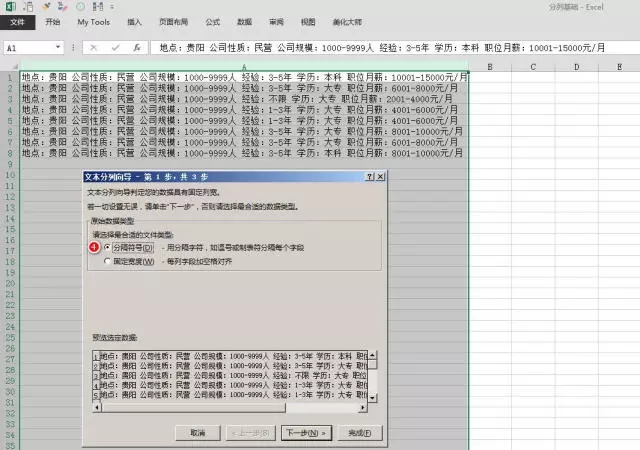This screenshot has width=640, height=450.
Task: Close the 文本分列向导 dialog with X
Action: point(380,176)
